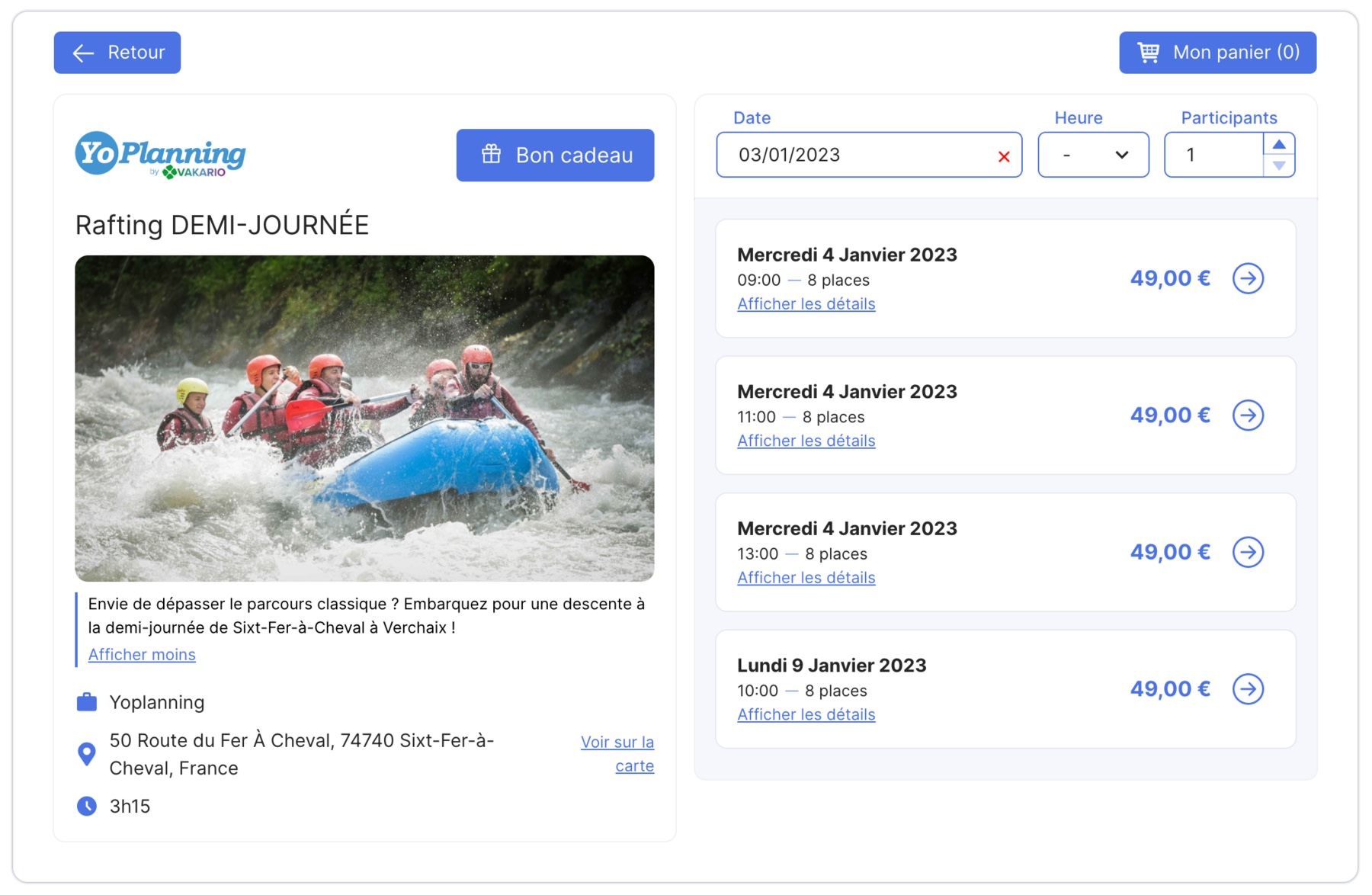The width and height of the screenshot is (1372, 895).
Task: Click the clock icon beside 3h15
Action: 87,806
